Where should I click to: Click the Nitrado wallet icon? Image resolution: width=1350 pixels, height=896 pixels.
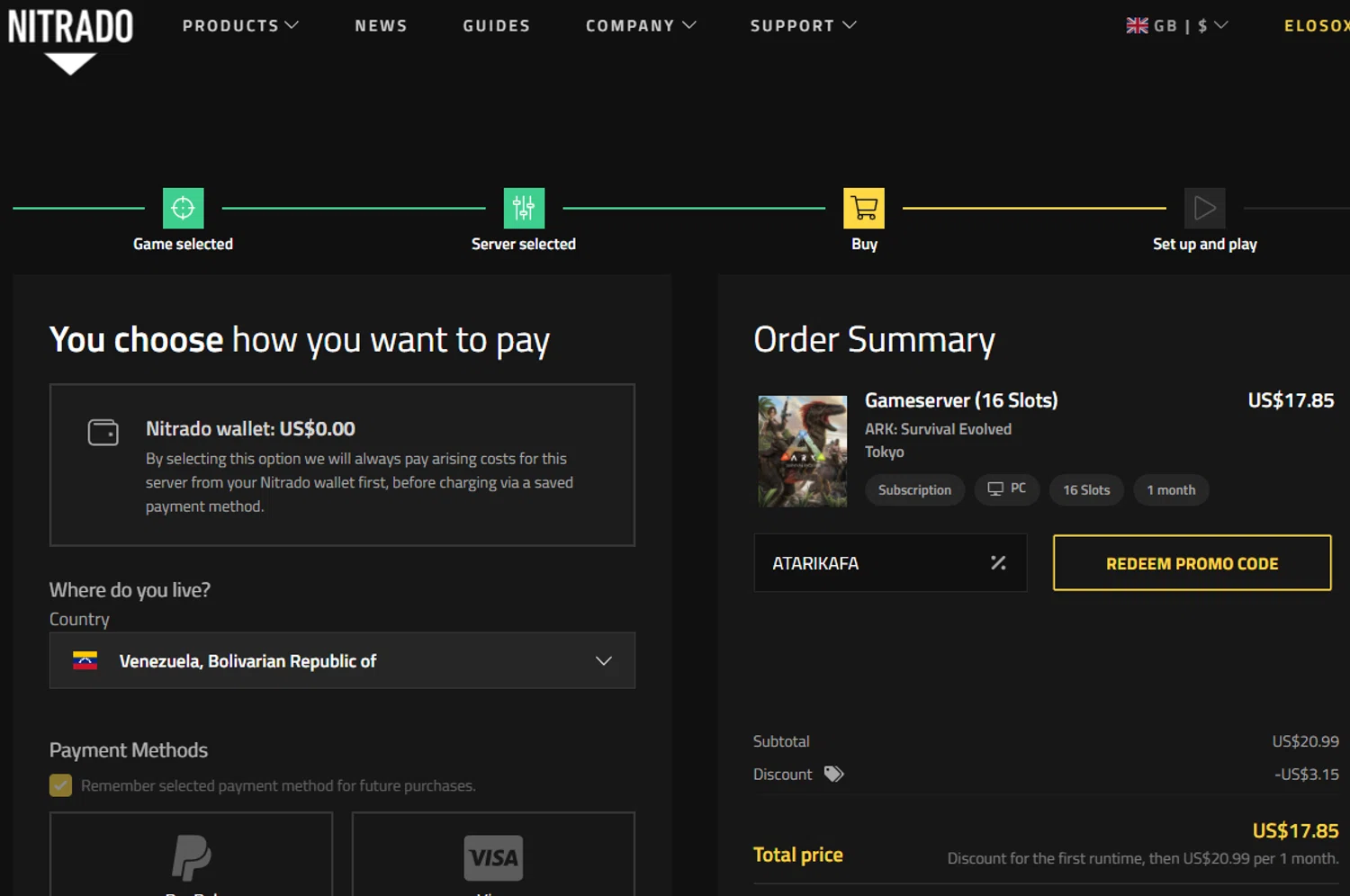(x=103, y=433)
